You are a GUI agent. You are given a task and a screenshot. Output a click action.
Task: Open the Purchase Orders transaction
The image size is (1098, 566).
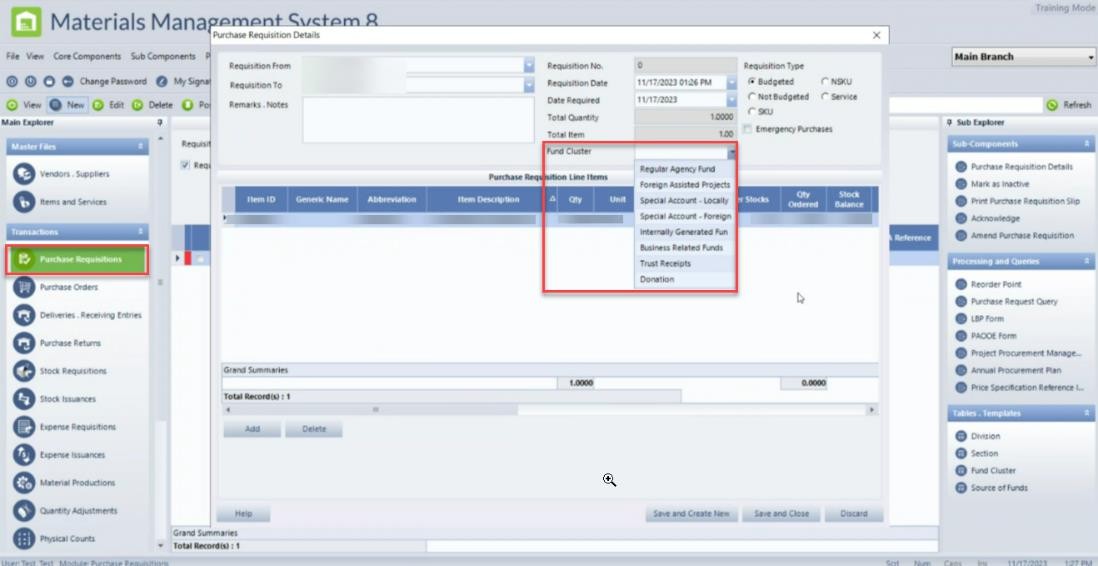pyautogui.click(x=68, y=287)
